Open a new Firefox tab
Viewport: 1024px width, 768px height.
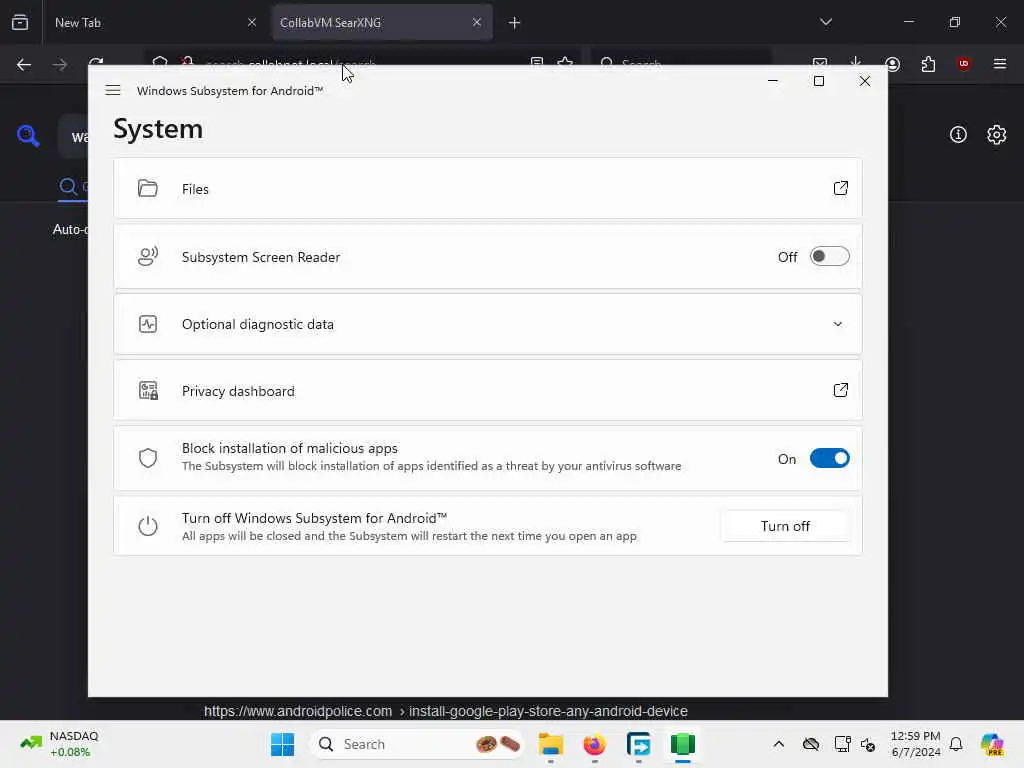[514, 23]
